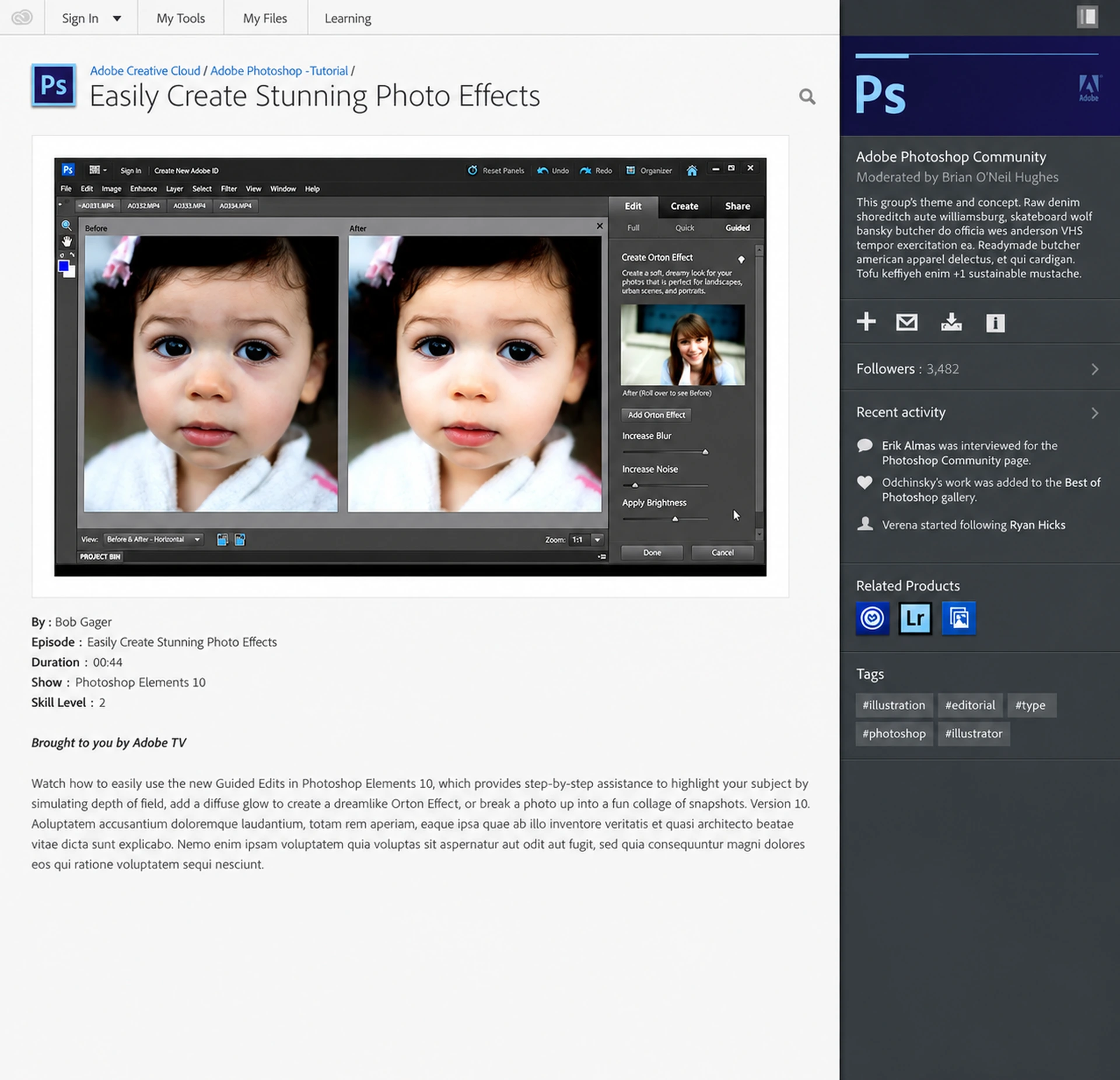
Task: Click the Orton effect preview thumbnail
Action: [x=682, y=345]
